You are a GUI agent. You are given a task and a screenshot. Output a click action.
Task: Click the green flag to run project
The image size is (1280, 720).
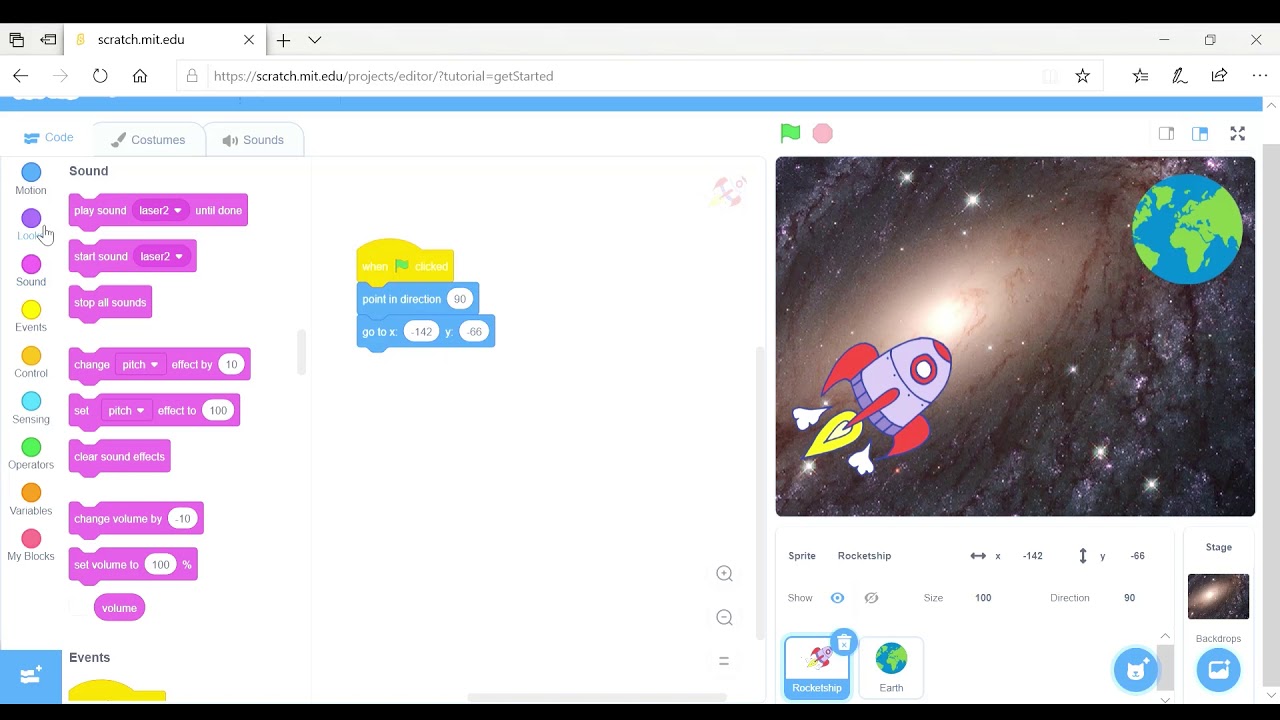tap(790, 133)
